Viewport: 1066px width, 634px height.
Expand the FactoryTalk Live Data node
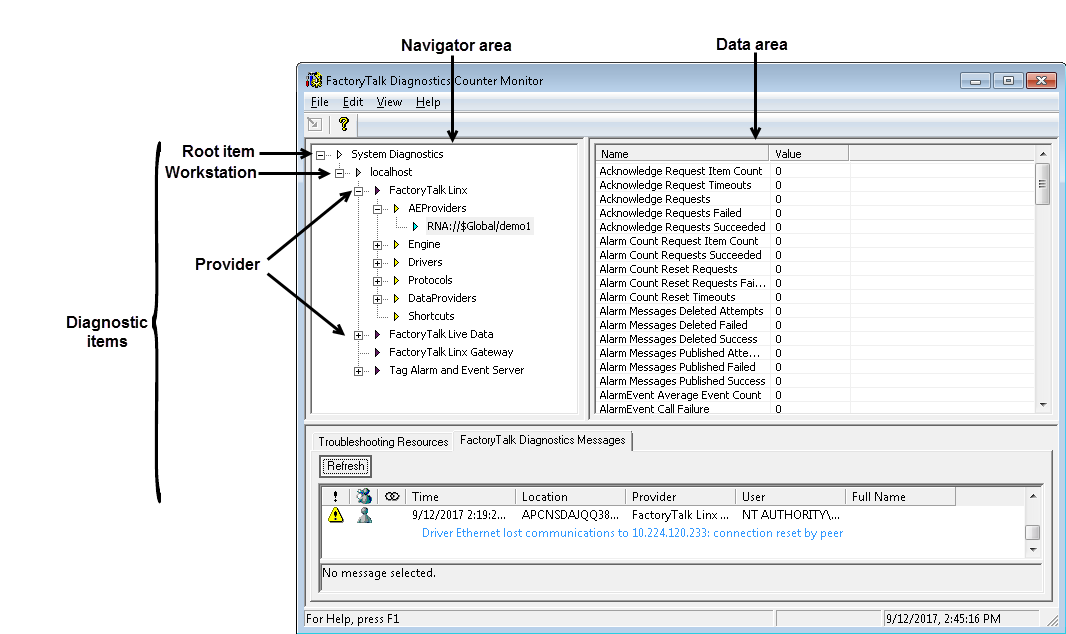(359, 335)
